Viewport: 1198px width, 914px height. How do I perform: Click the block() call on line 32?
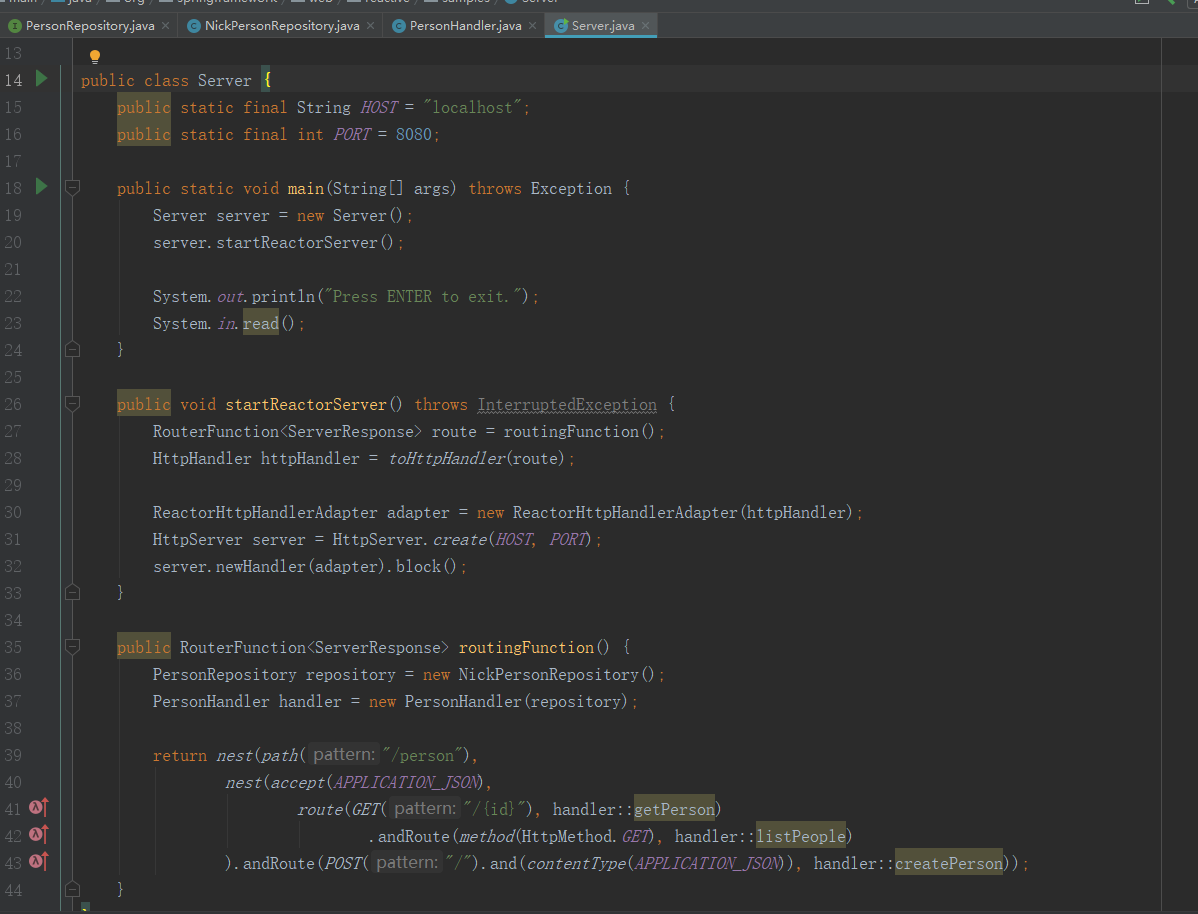[x=426, y=566]
